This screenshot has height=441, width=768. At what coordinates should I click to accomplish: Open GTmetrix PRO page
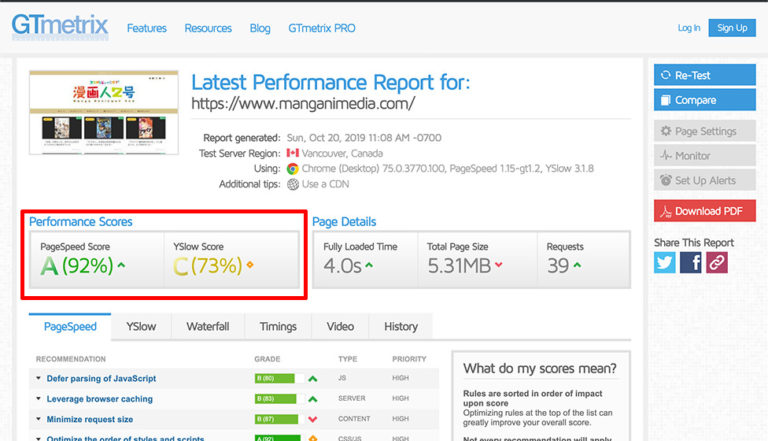[322, 28]
